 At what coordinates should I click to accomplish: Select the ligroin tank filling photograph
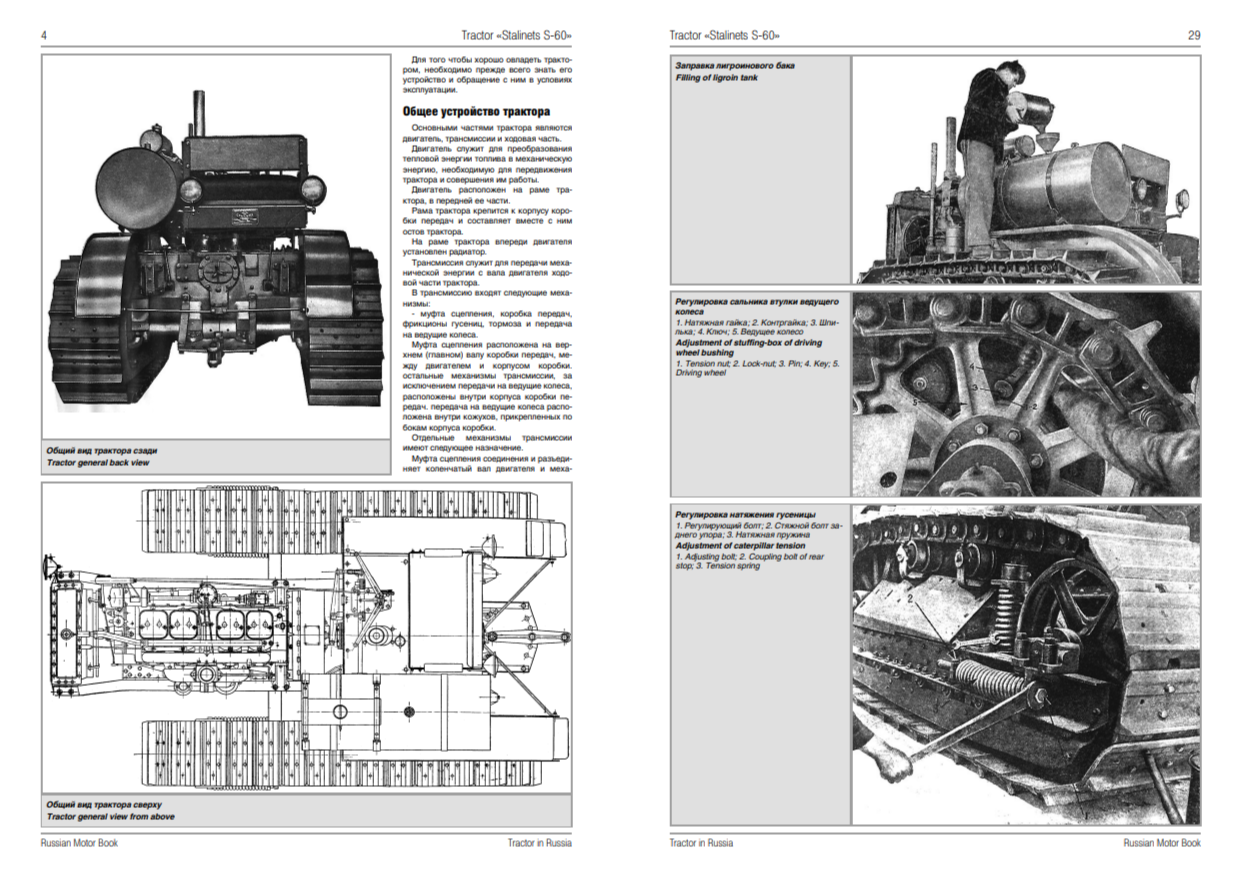tap(1026, 170)
